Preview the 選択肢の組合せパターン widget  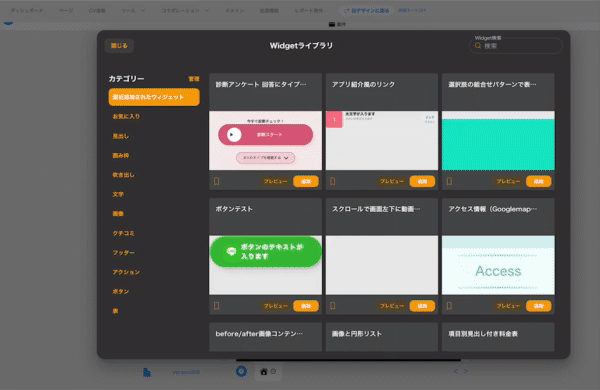click(x=508, y=181)
